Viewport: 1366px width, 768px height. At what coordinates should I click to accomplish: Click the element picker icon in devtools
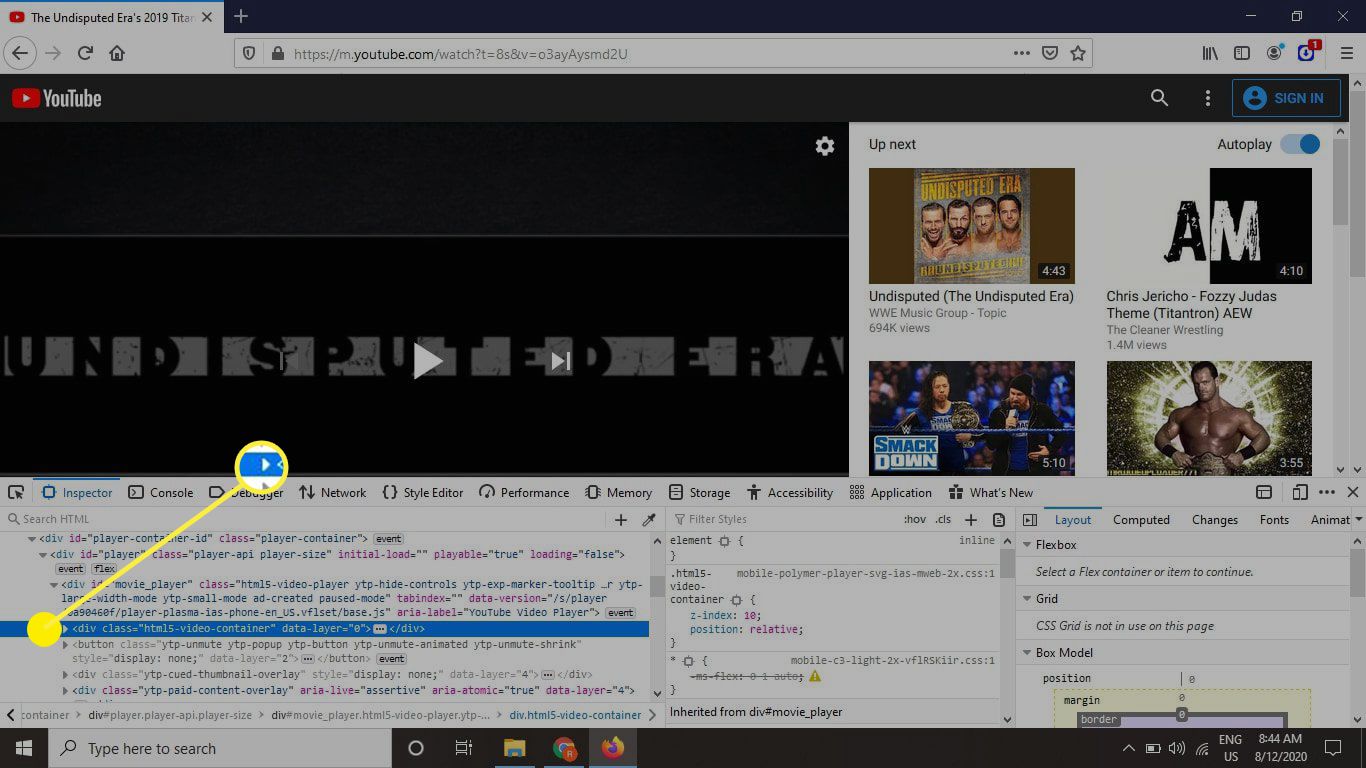click(x=16, y=492)
